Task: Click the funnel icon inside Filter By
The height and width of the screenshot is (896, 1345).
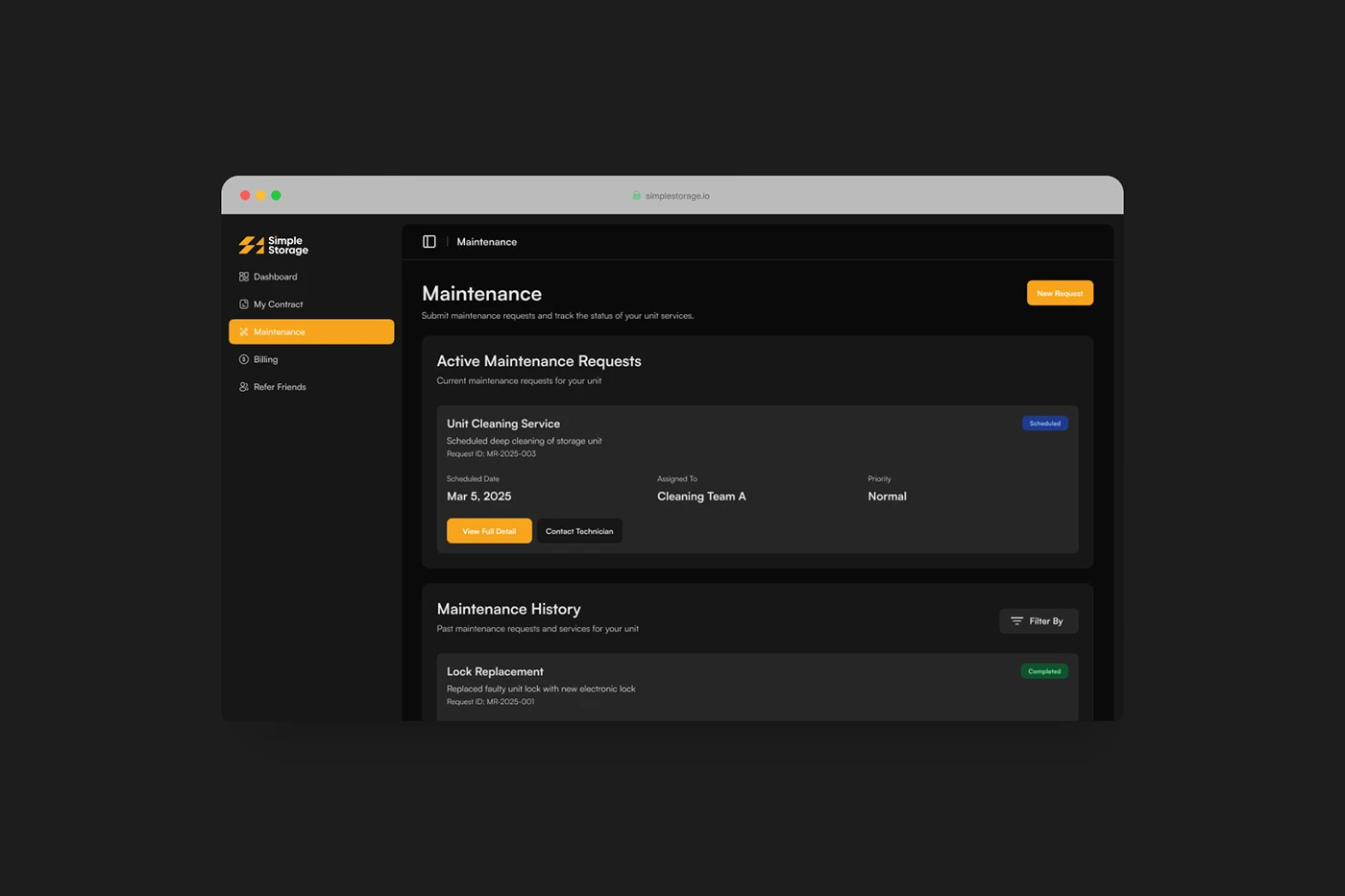Action: coord(1015,620)
